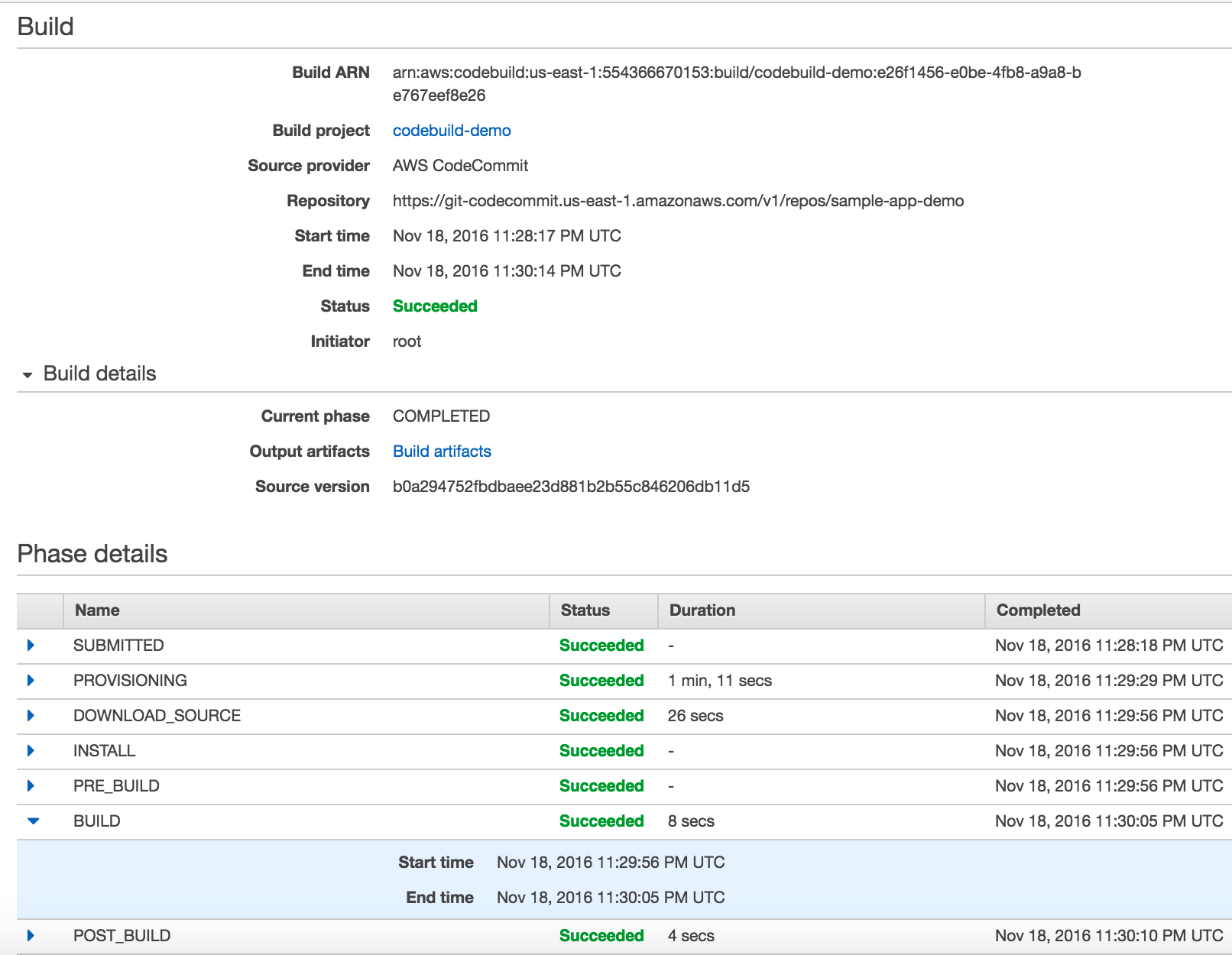Screen dimensions: 1232x955
Task: Open the Build artifacts link
Action: click(442, 451)
